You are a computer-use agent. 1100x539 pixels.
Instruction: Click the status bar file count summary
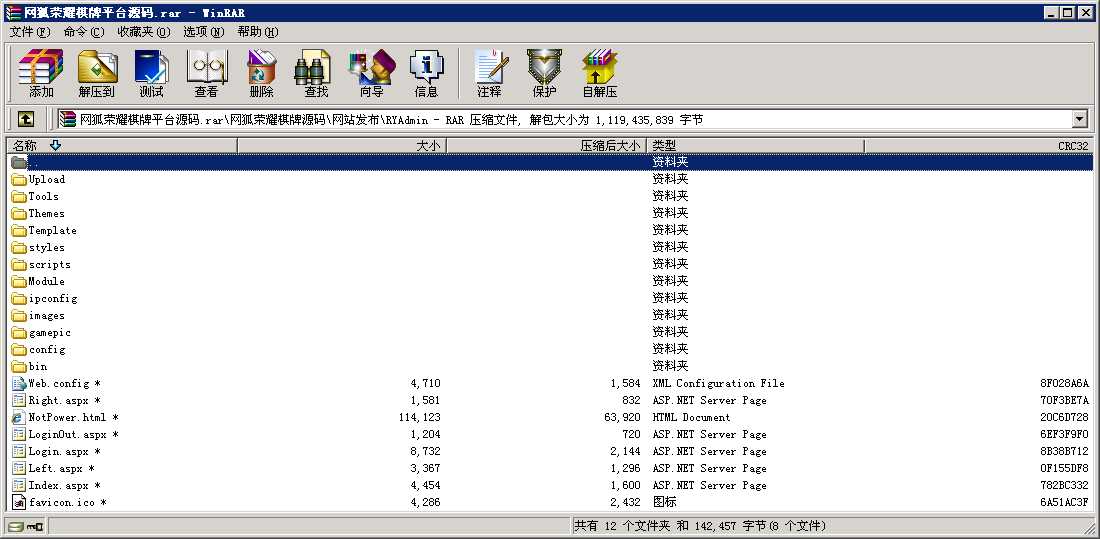coord(700,526)
